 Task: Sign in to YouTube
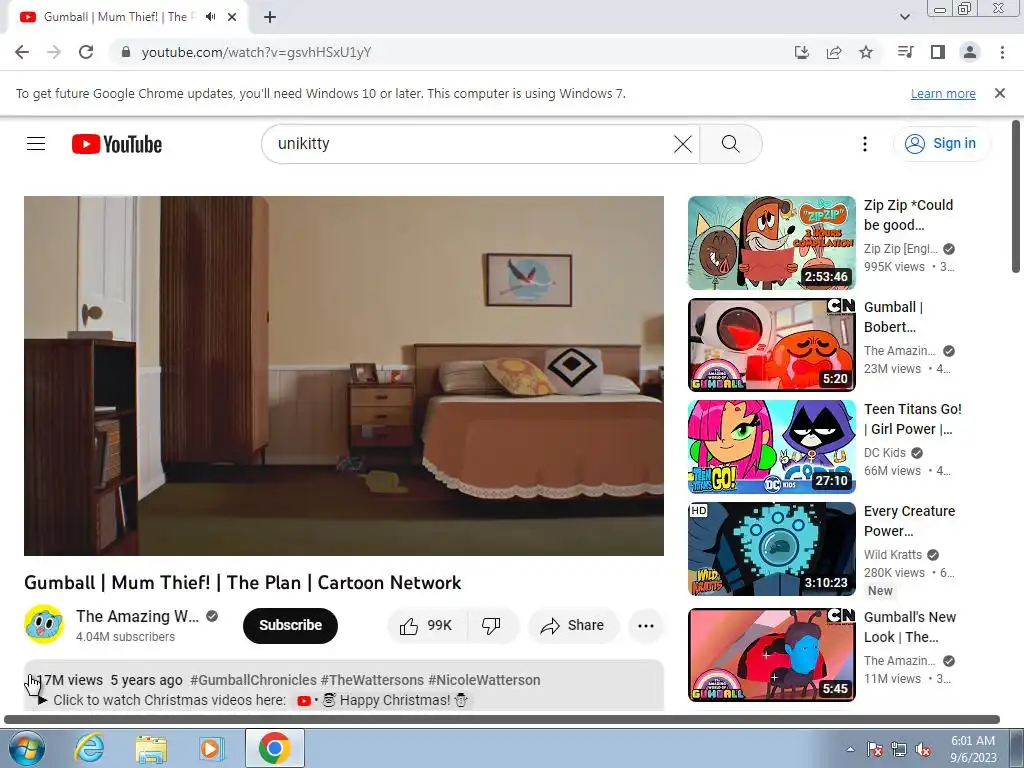click(x=941, y=144)
